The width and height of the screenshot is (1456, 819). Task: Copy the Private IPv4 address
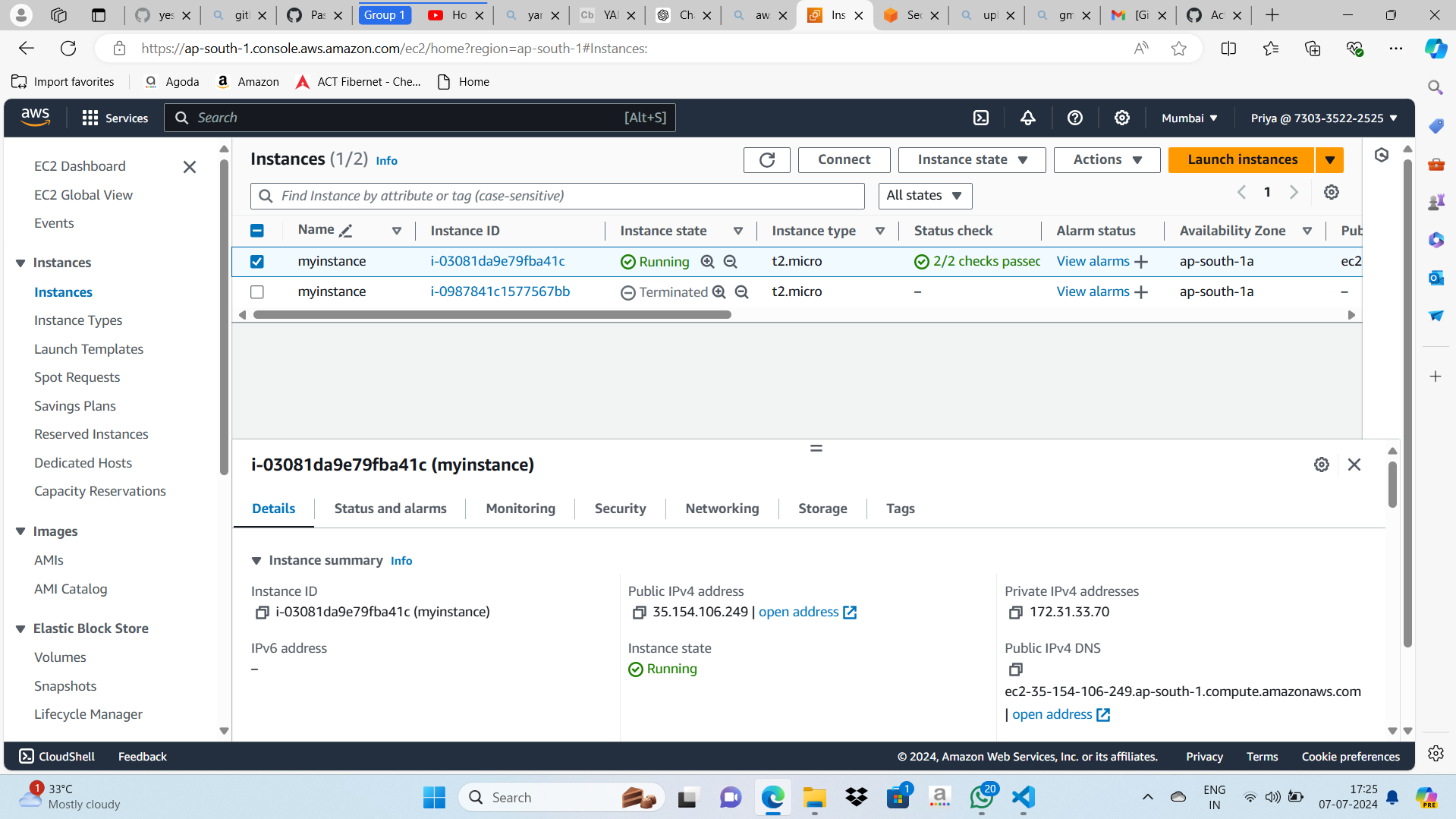point(1016,613)
